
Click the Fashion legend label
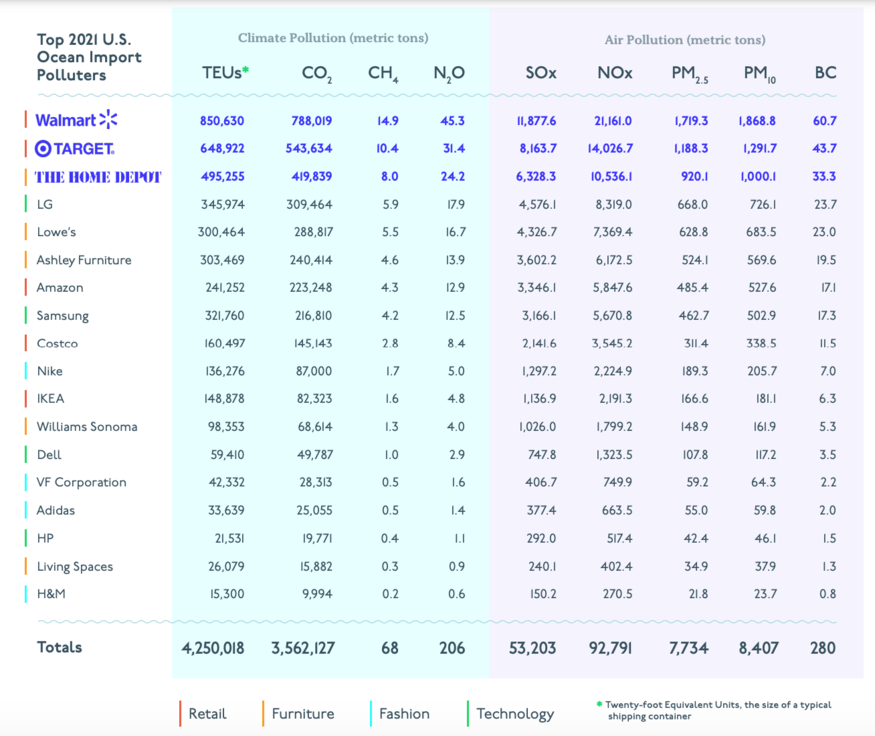coord(405,714)
